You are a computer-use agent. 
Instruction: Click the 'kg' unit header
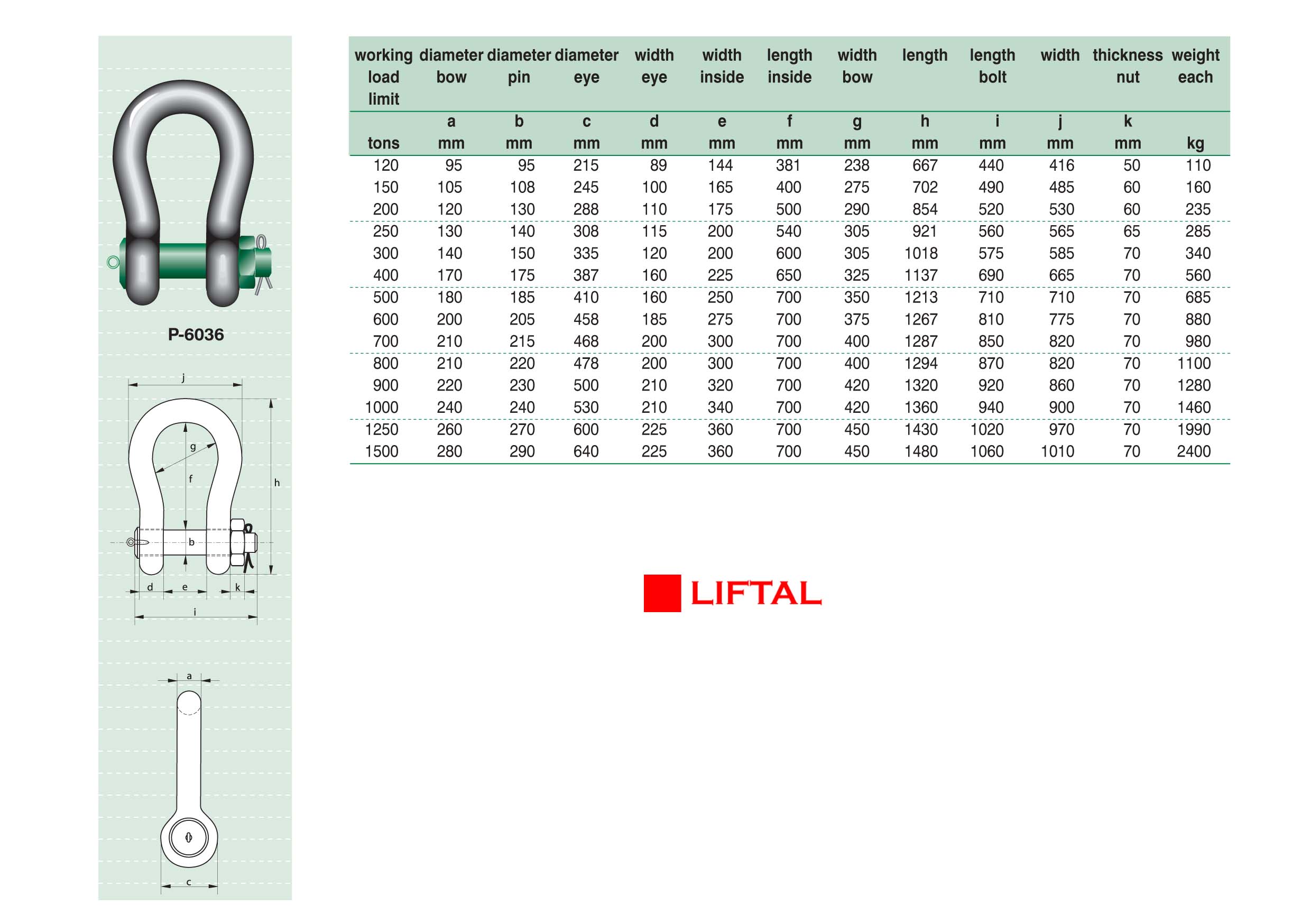1195,143
